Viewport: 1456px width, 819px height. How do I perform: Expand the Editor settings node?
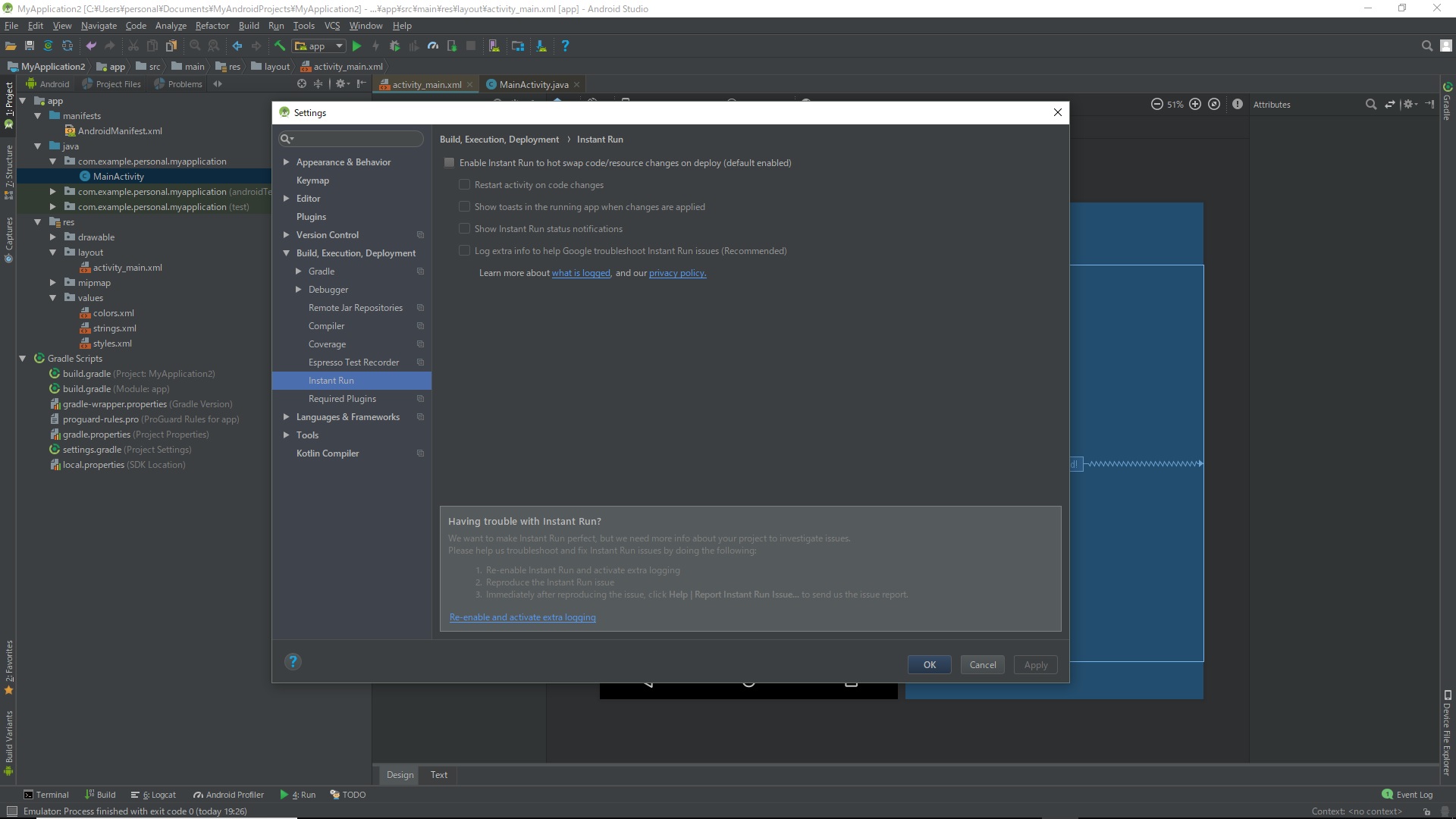[287, 199]
